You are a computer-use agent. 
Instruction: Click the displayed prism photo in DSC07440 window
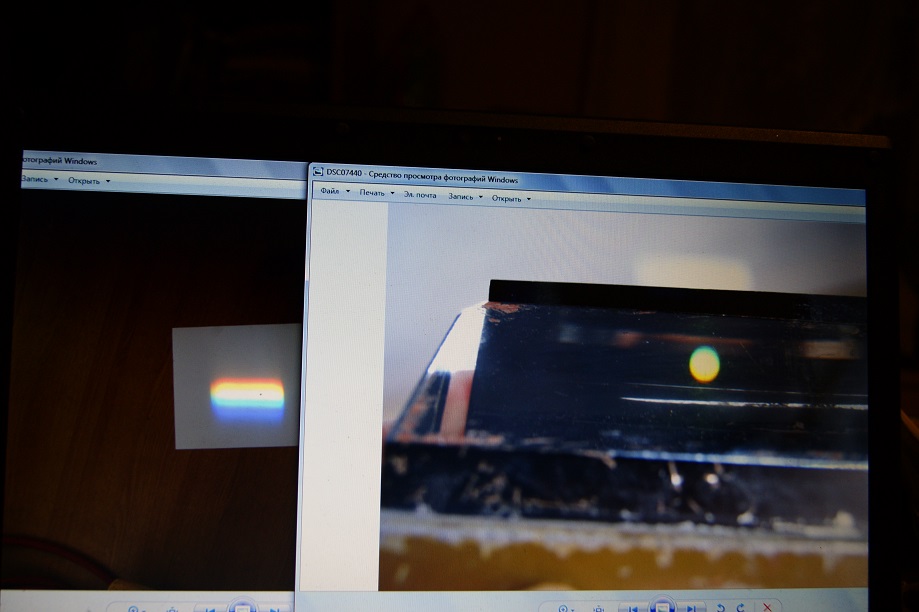[x=624, y=397]
